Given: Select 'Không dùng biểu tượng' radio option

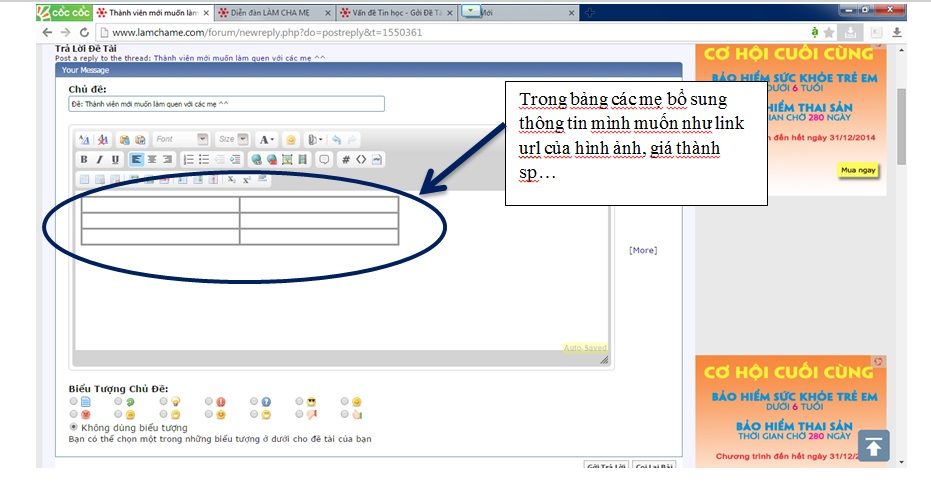Looking at the screenshot, I should click(74, 427).
